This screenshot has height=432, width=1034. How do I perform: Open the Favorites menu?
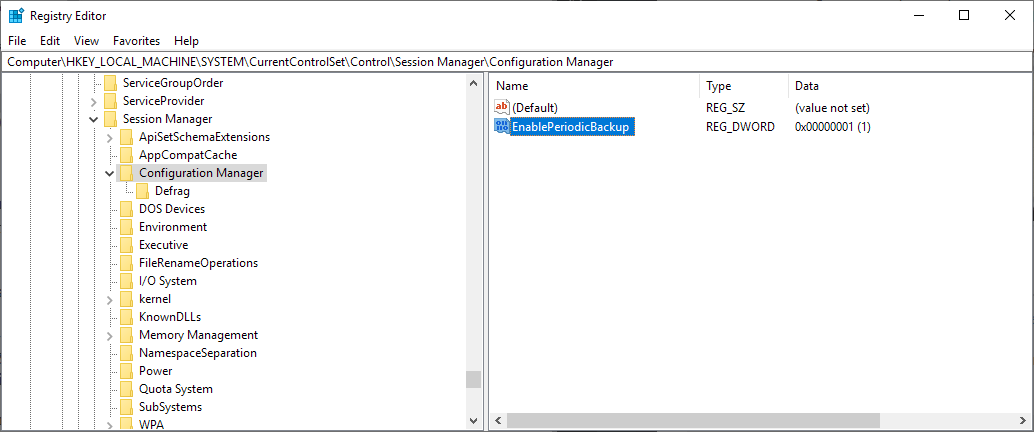pos(137,41)
